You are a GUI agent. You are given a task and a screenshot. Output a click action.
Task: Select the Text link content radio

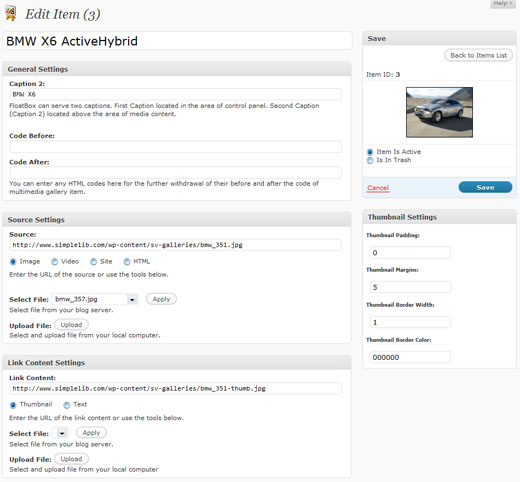67,405
